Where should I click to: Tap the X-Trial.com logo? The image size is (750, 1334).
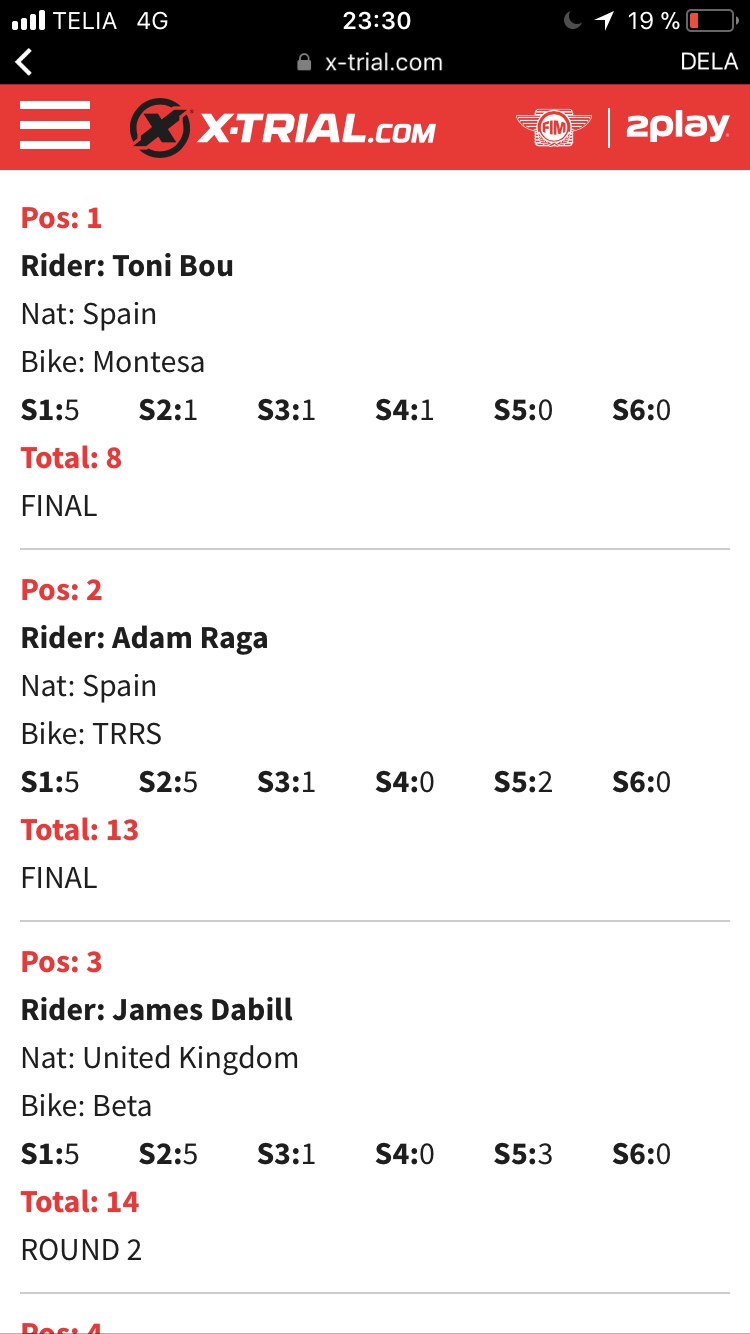point(283,128)
